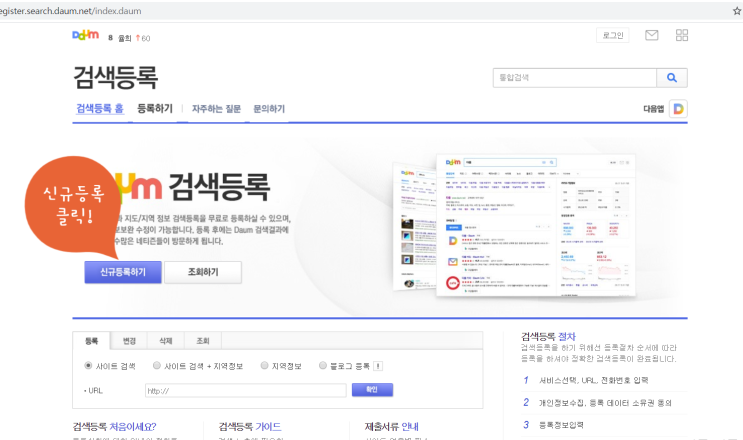Screen dimensions: 743x440
Task: Open the 검색등록 가이드 link
Action: (250, 427)
